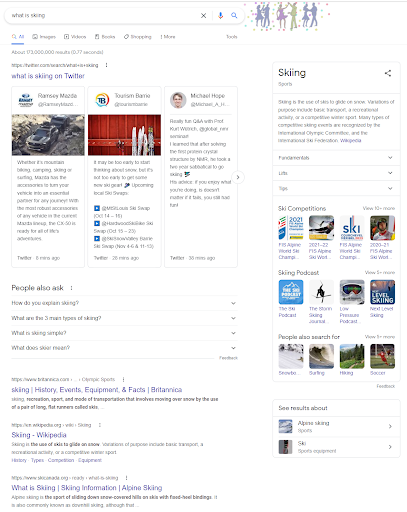Expand 'How do you explain skiing?' question

124,303
